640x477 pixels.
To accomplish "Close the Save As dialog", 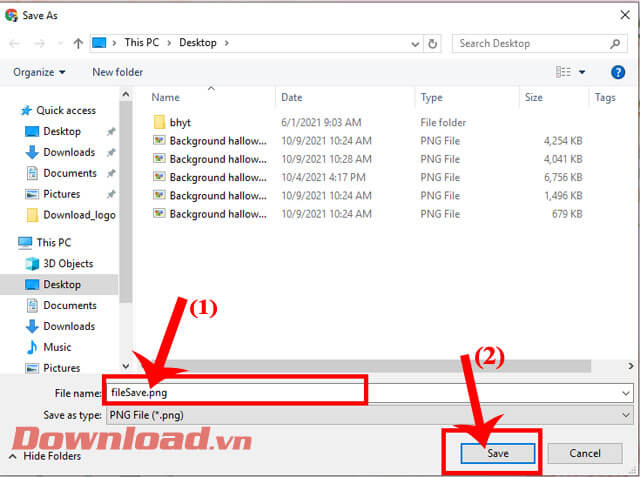I will (624, 16).
